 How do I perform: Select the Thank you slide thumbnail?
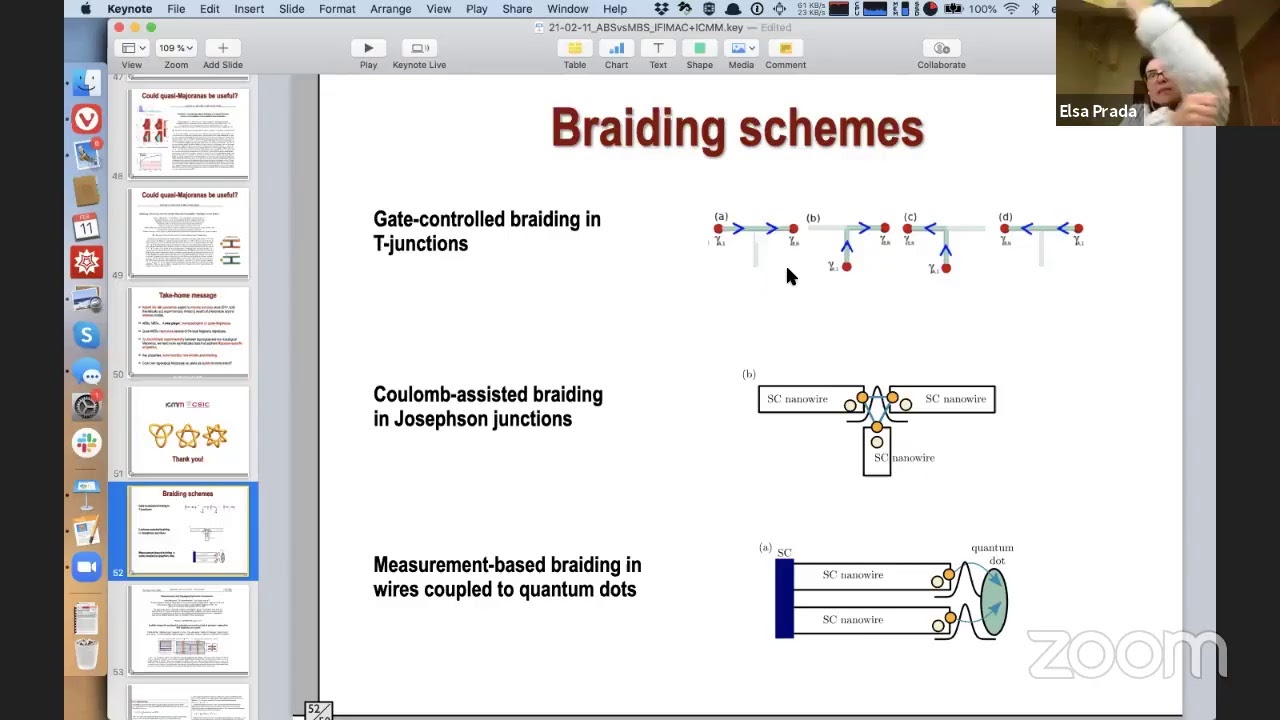188,431
